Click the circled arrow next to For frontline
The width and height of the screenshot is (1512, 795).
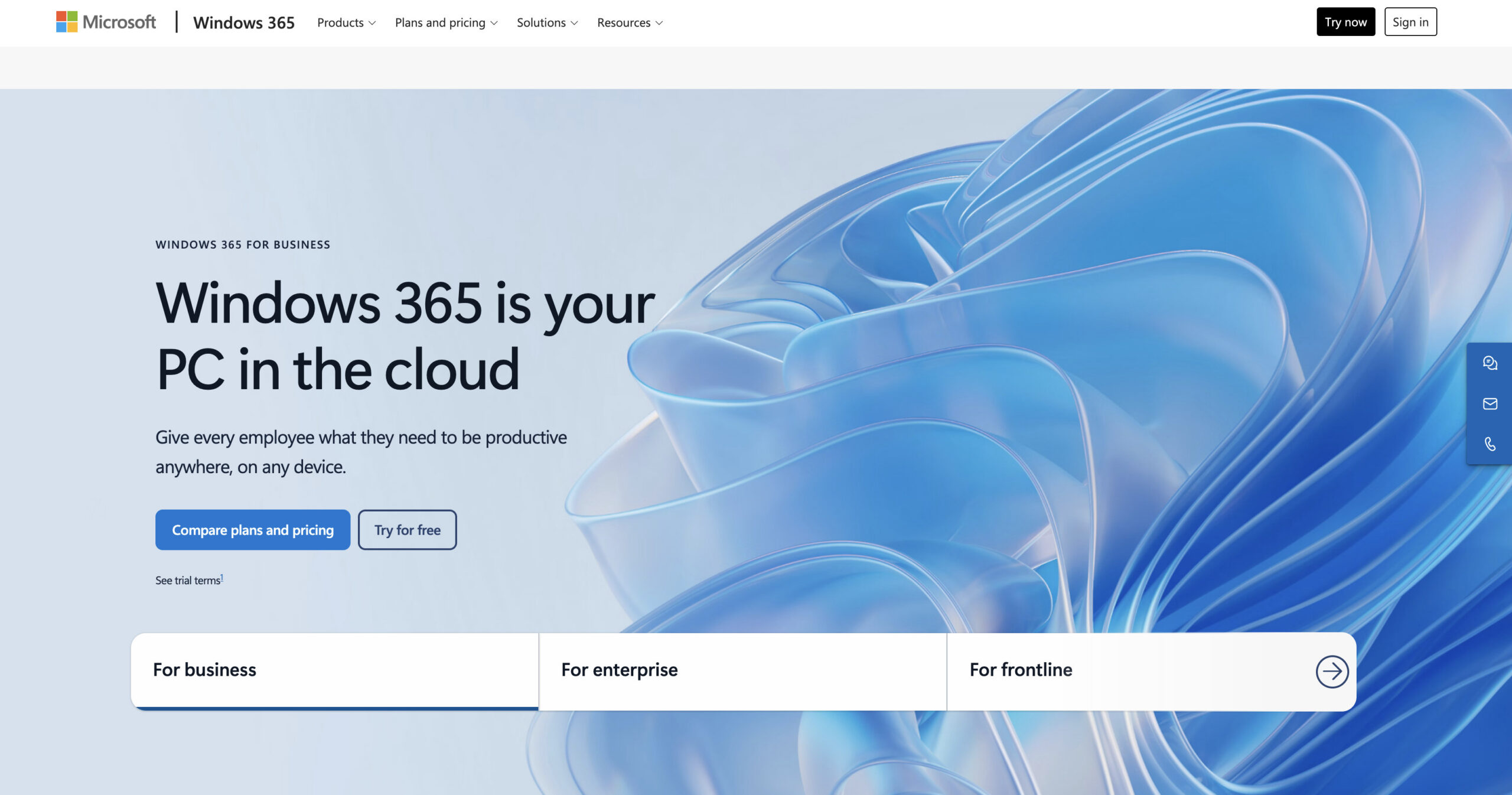tap(1332, 671)
